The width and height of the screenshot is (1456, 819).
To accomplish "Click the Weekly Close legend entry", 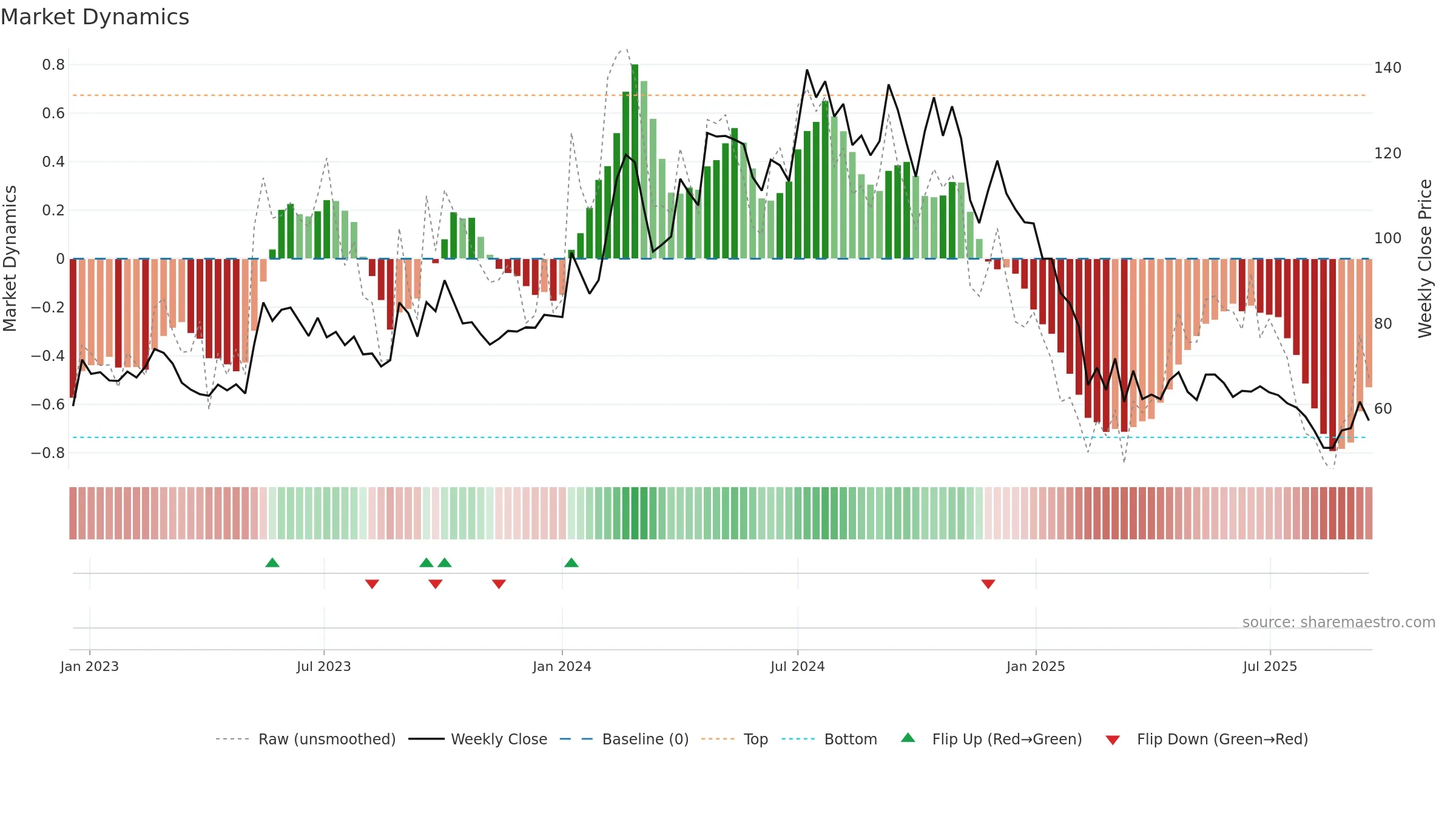I will [478, 739].
